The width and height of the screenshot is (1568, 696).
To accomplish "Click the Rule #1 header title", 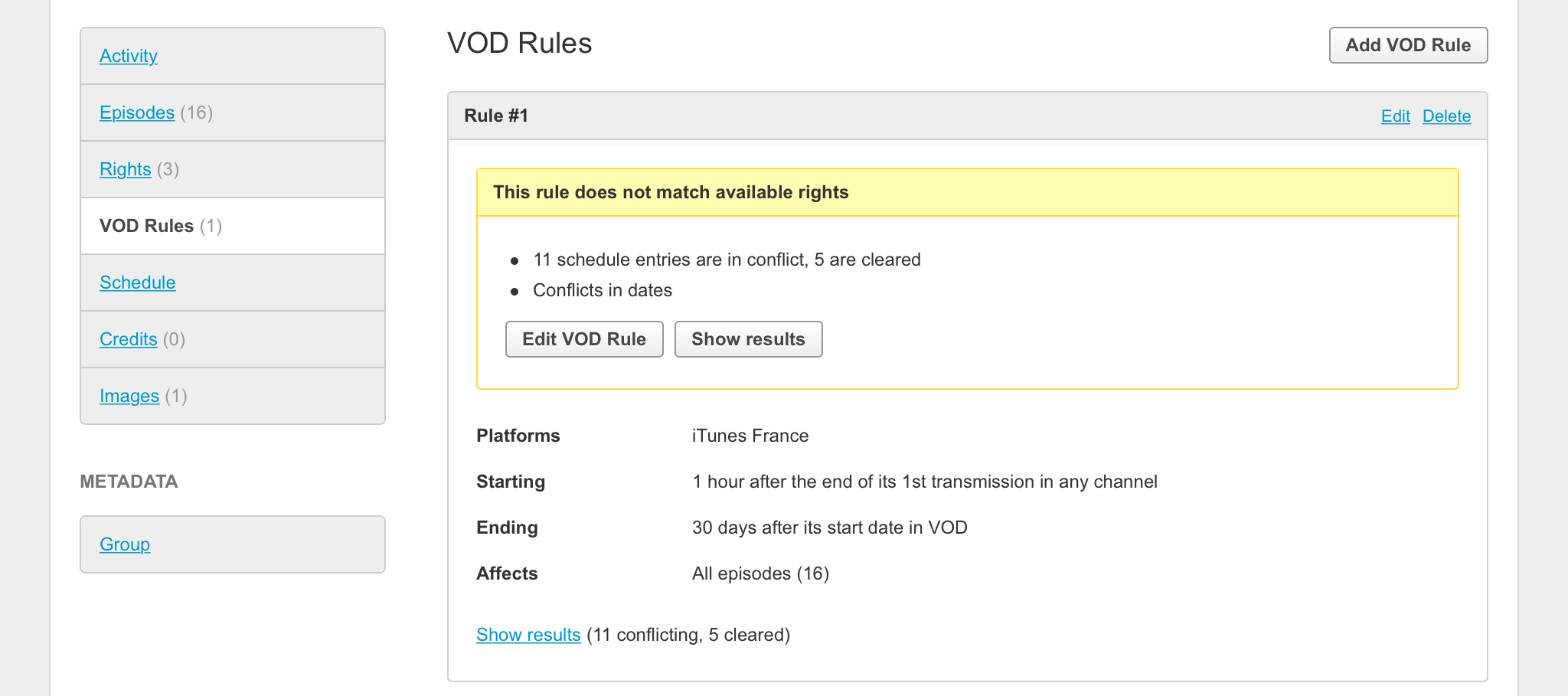I will 496,116.
